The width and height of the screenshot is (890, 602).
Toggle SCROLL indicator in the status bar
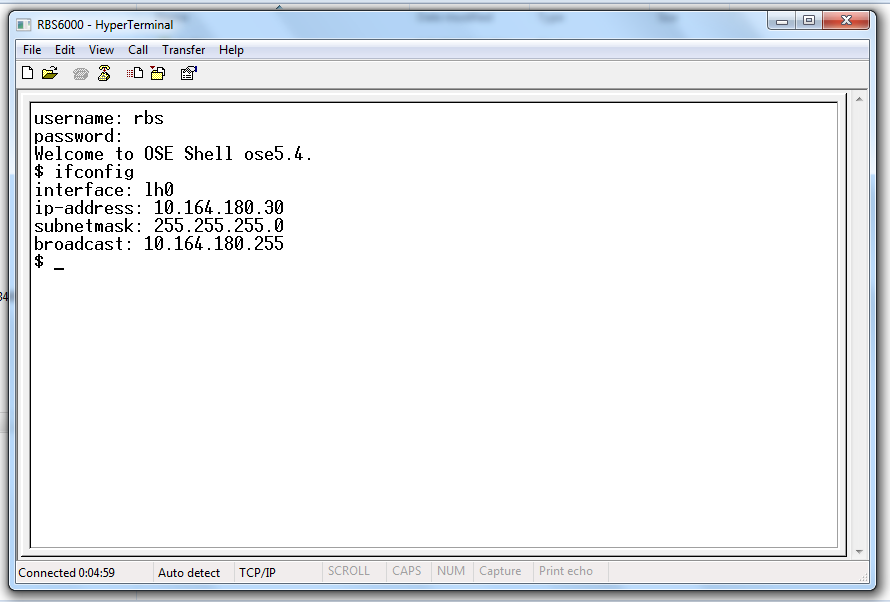(349, 571)
